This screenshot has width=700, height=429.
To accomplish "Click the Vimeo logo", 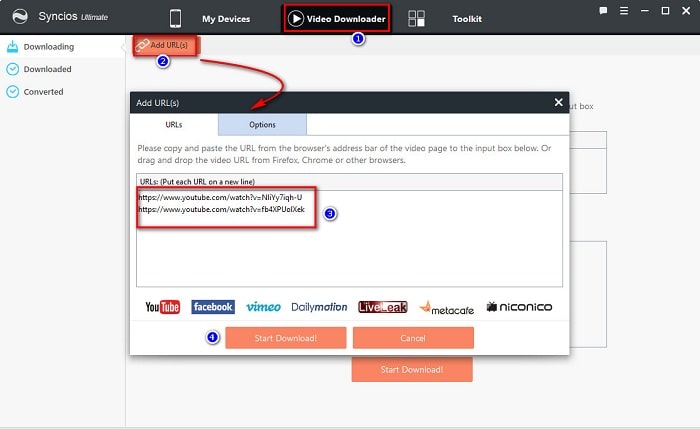I will pos(263,307).
